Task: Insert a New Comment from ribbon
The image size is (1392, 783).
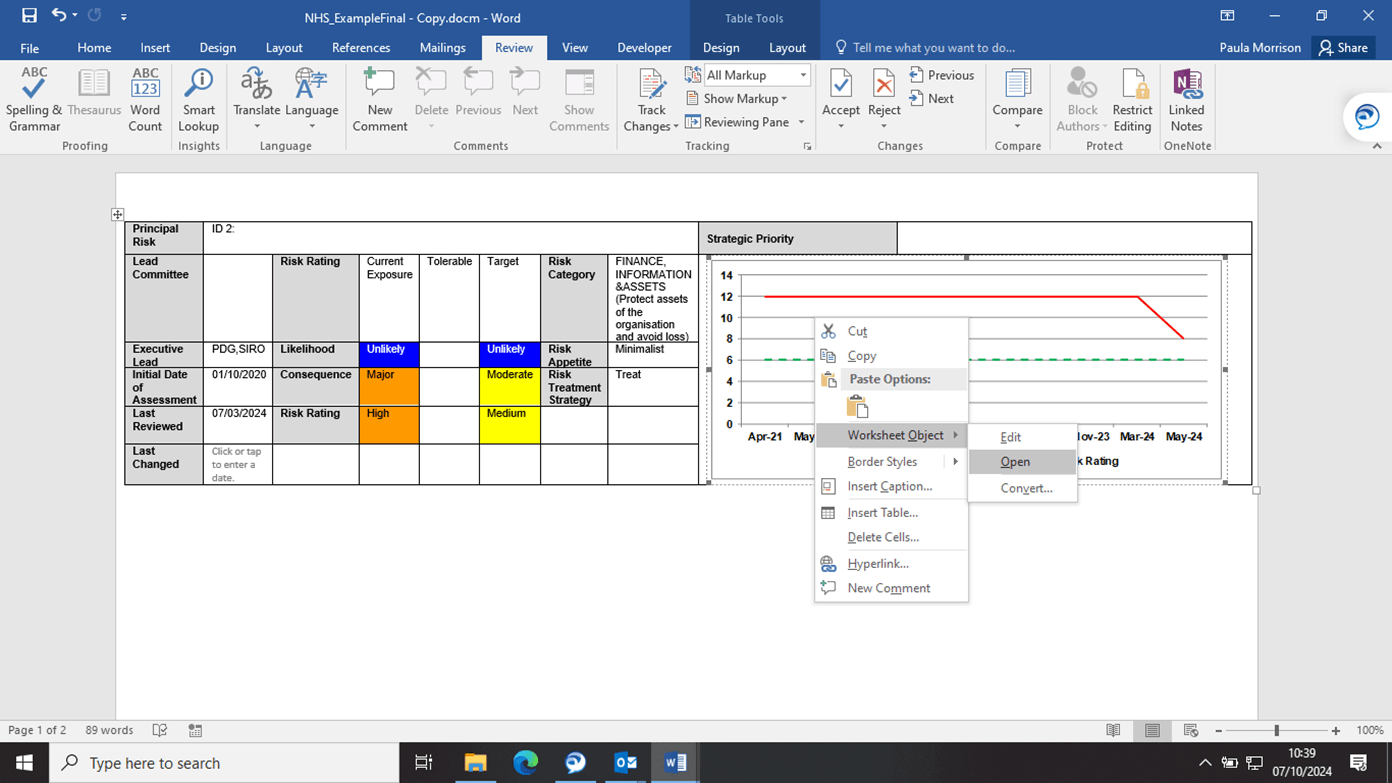Action: [380, 99]
